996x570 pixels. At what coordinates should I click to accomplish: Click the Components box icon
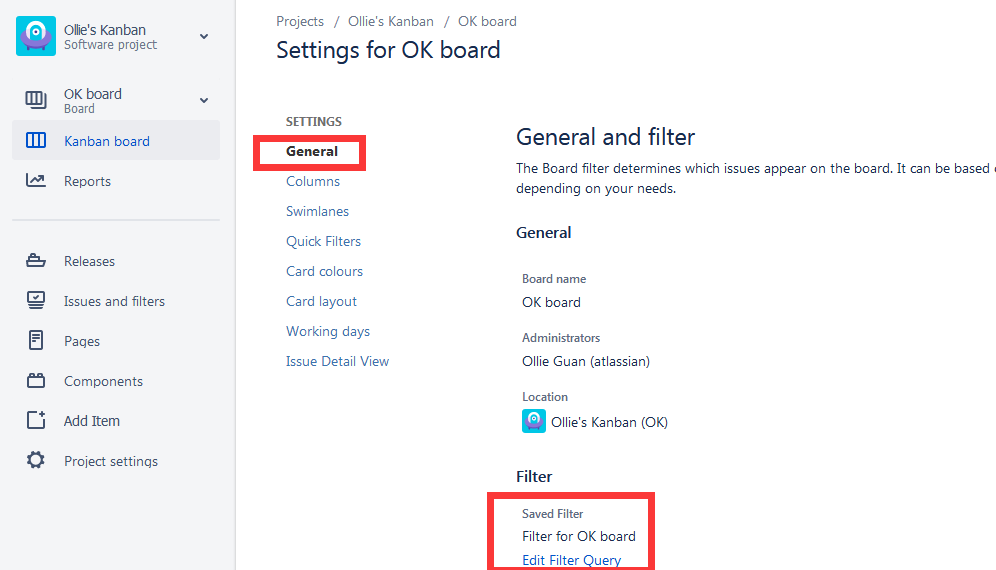(36, 380)
